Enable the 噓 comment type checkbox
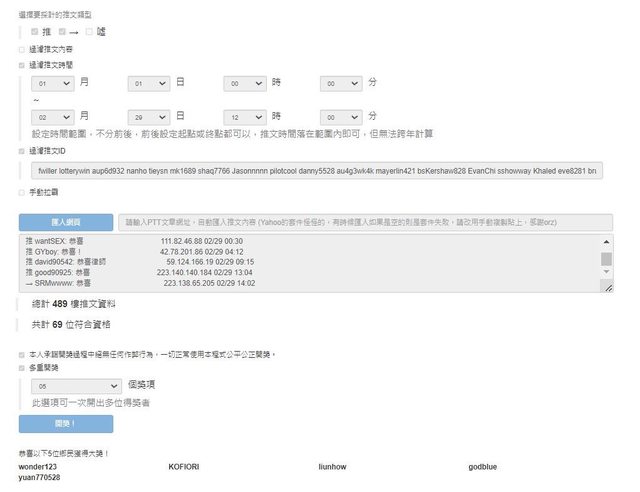640x492 pixels. (x=89, y=32)
